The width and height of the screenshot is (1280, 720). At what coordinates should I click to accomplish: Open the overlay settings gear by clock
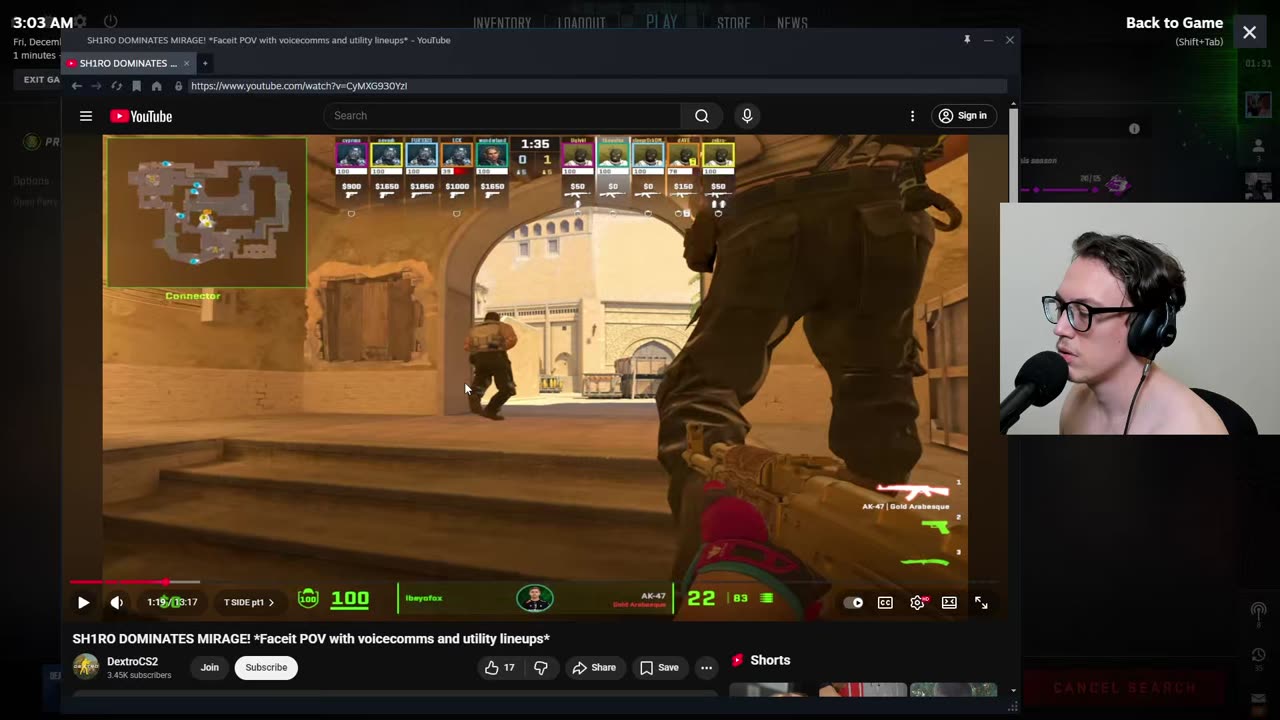point(81,22)
